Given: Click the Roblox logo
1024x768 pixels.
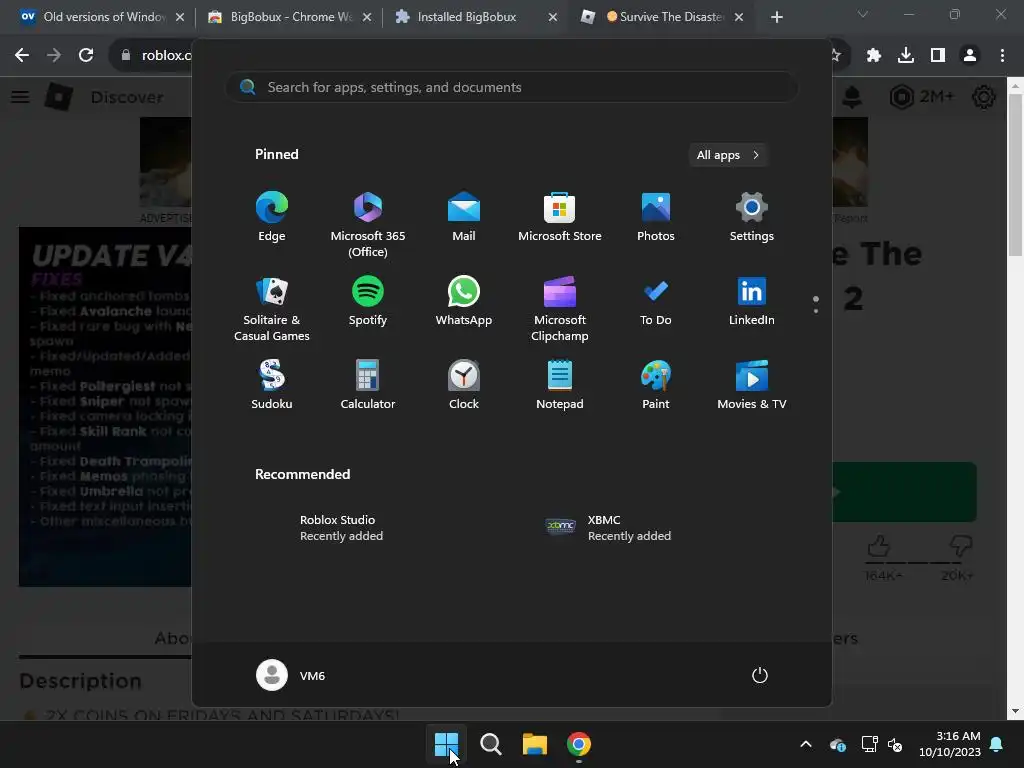Looking at the screenshot, I should pos(58,97).
